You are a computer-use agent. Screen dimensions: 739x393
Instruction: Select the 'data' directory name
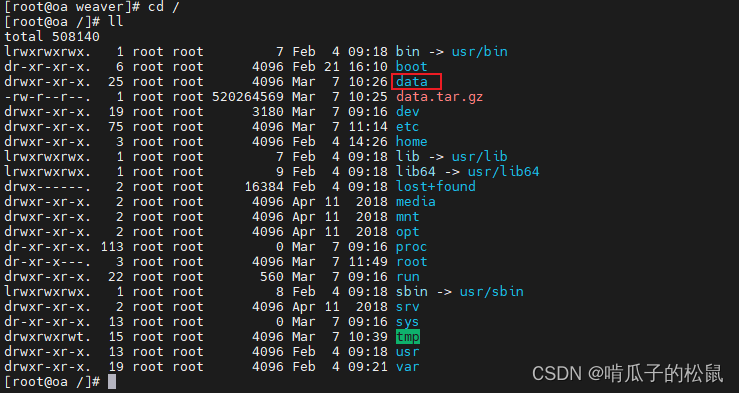point(411,82)
